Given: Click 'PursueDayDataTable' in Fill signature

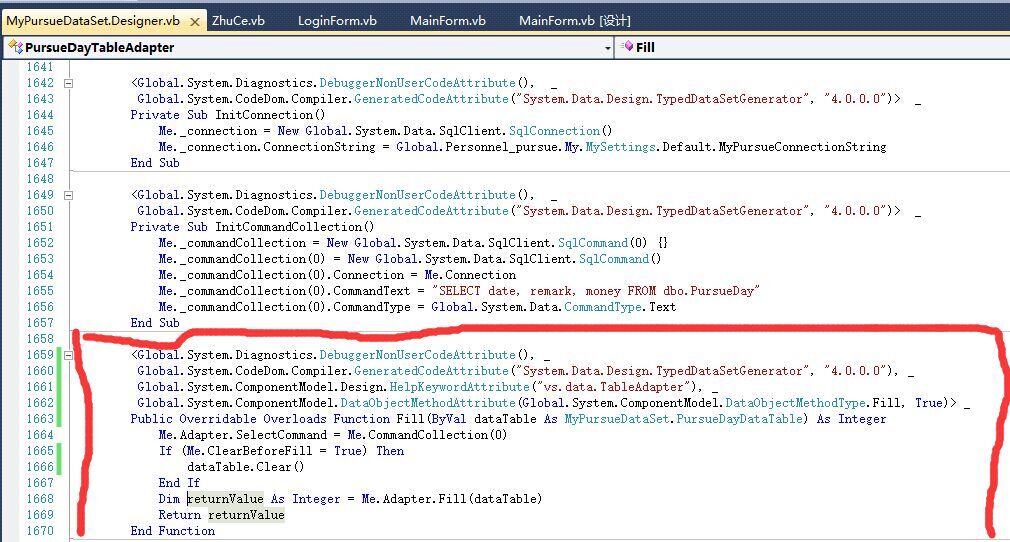Looking at the screenshot, I should (x=739, y=419).
